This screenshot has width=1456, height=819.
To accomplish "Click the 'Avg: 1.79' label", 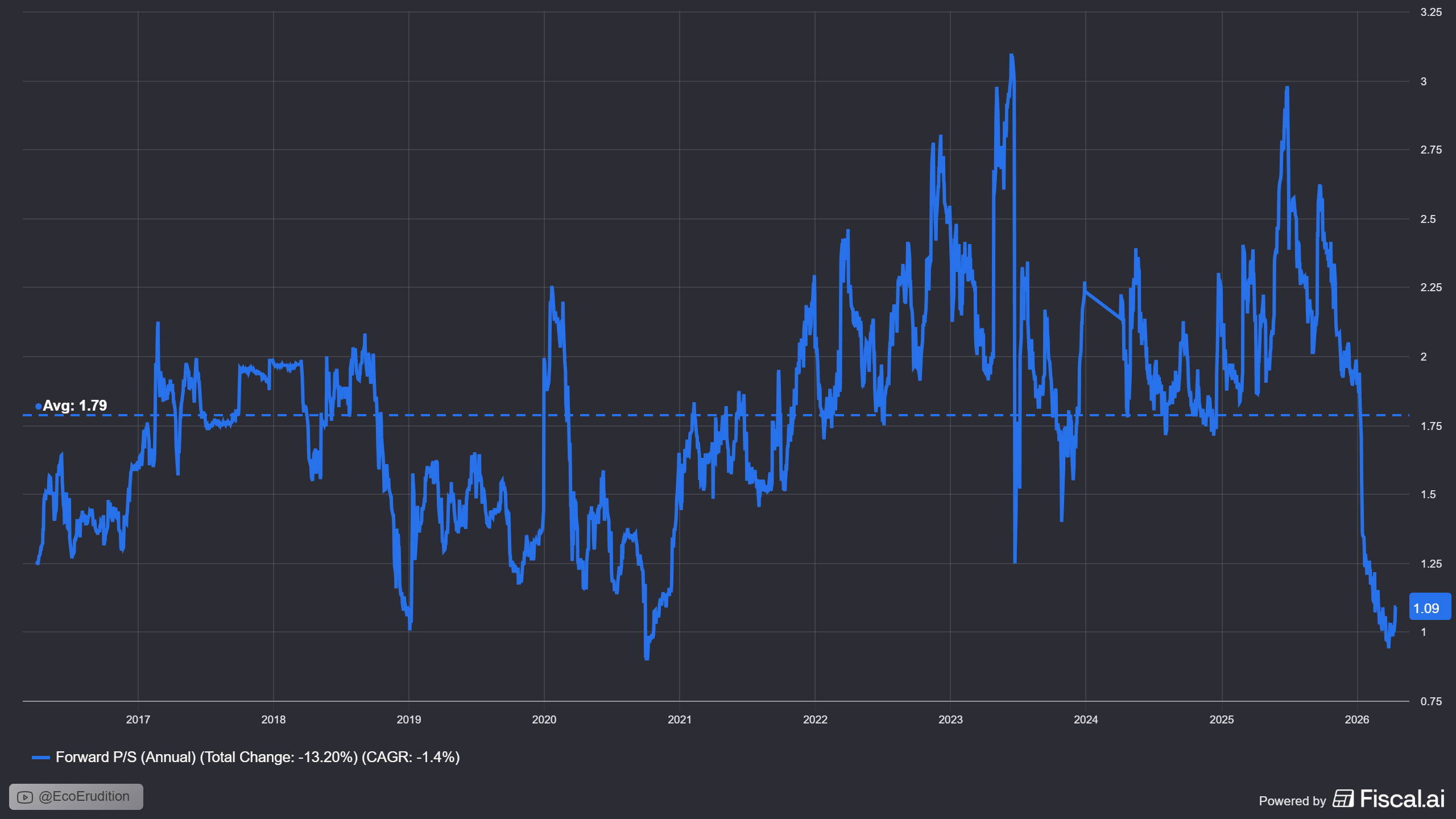I will (x=75, y=406).
